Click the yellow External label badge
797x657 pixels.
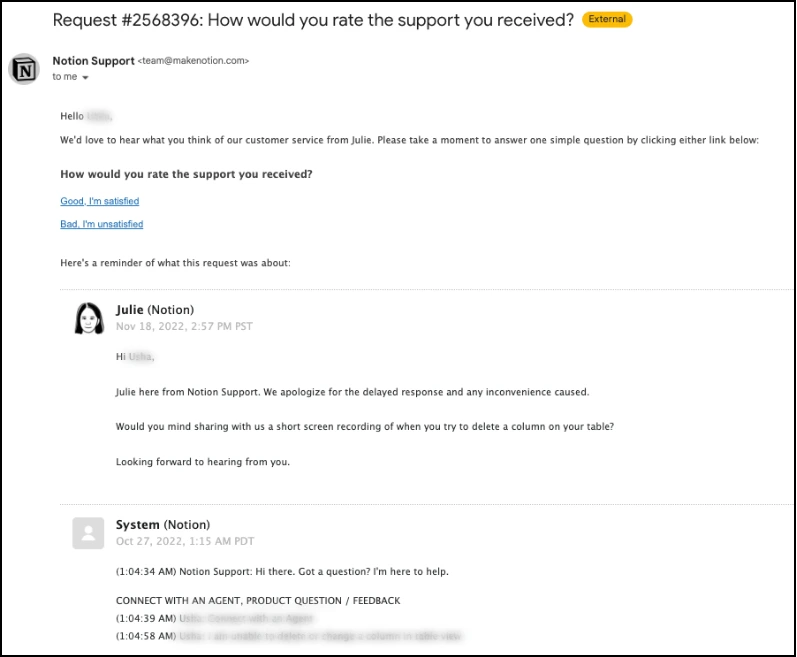607,19
